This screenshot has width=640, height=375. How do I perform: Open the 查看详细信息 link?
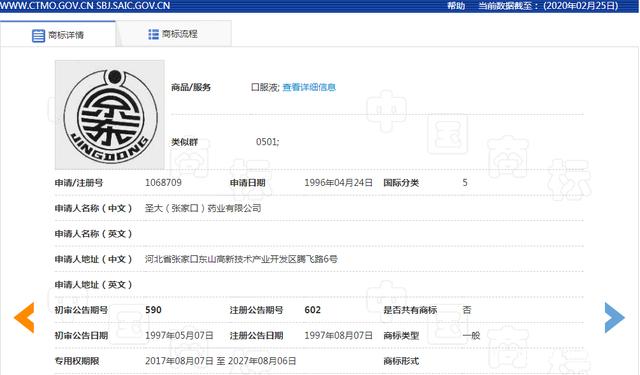pyautogui.click(x=309, y=87)
